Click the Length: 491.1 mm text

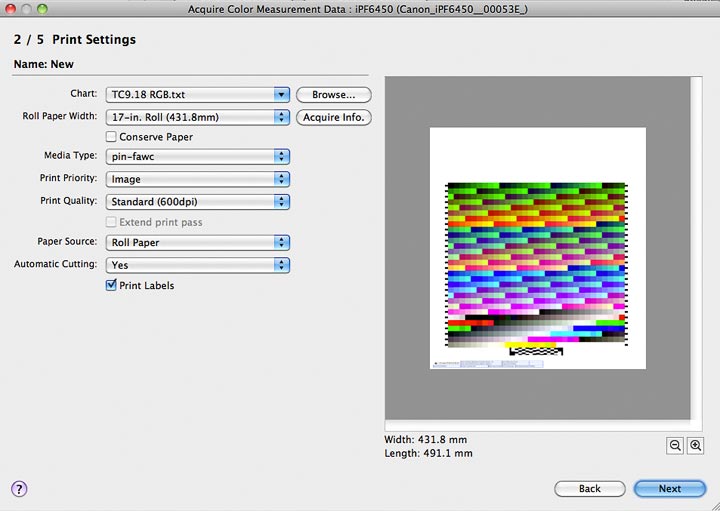[428, 453]
